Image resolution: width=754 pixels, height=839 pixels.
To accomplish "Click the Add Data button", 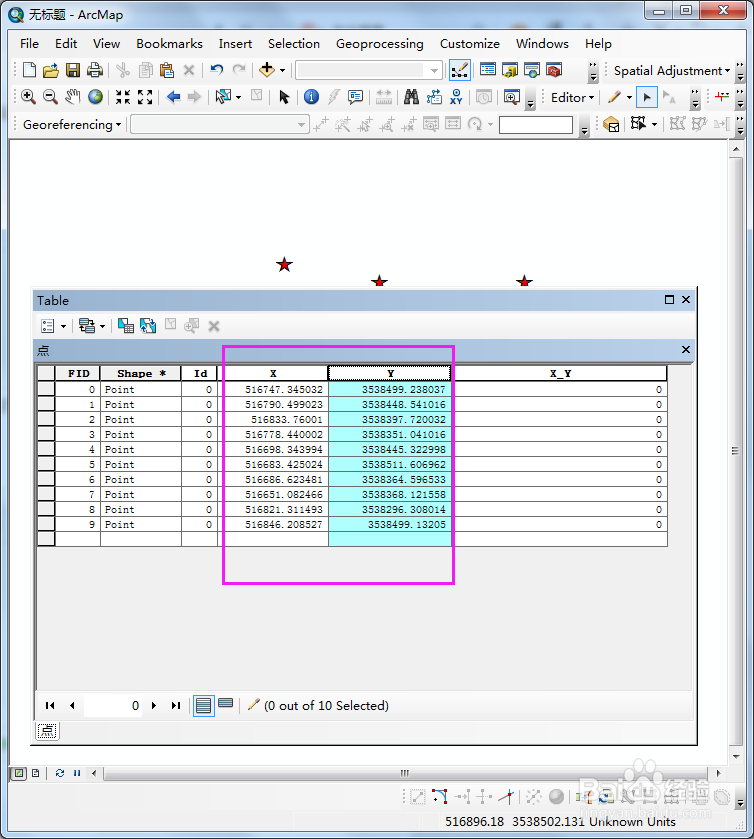I will coord(266,70).
